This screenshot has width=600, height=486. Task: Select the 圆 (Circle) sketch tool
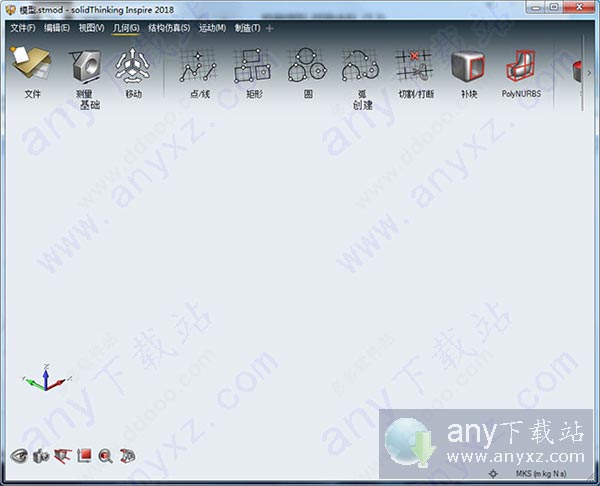(307, 65)
